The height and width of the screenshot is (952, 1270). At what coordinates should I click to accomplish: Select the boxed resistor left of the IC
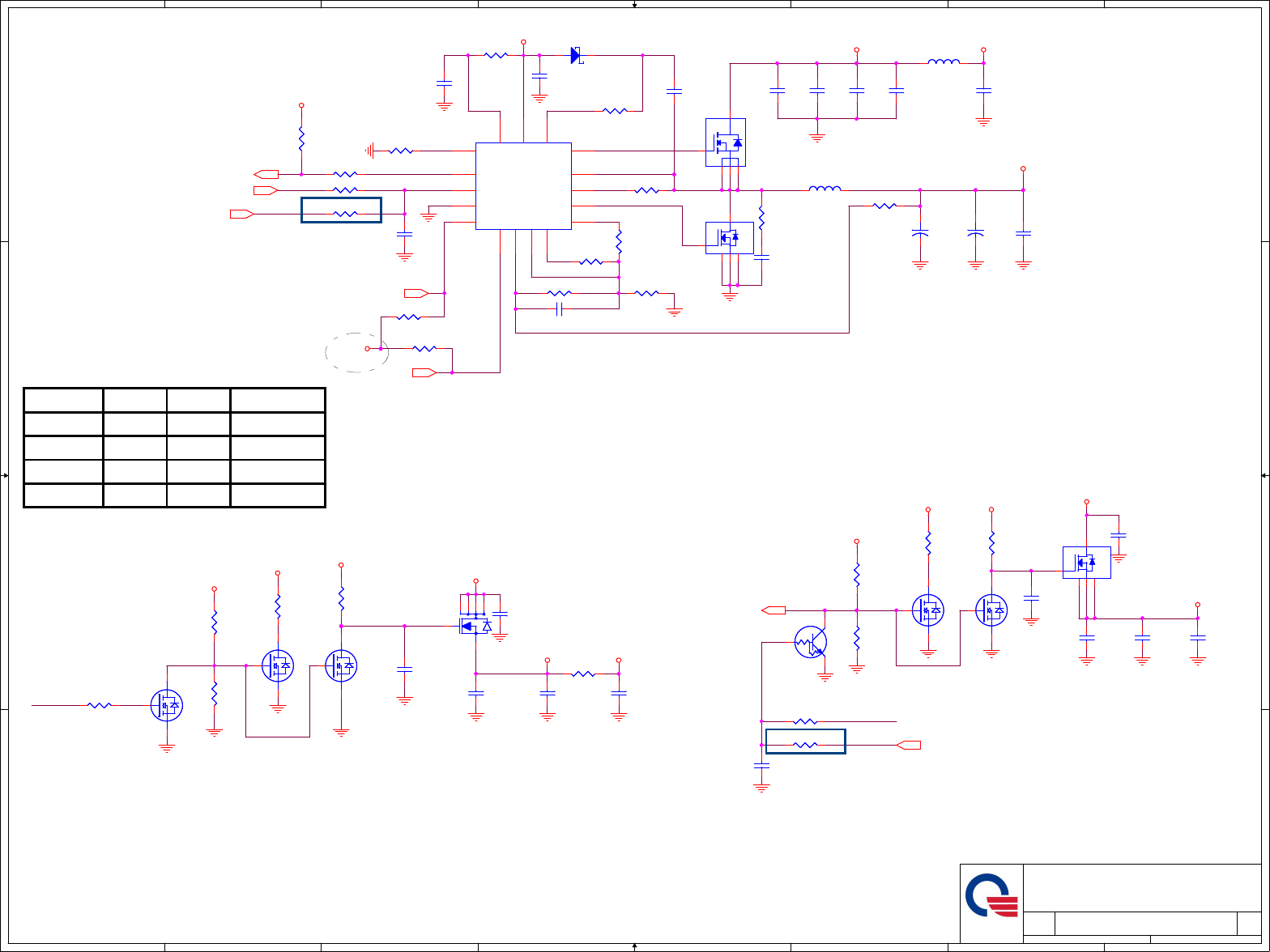click(x=341, y=210)
